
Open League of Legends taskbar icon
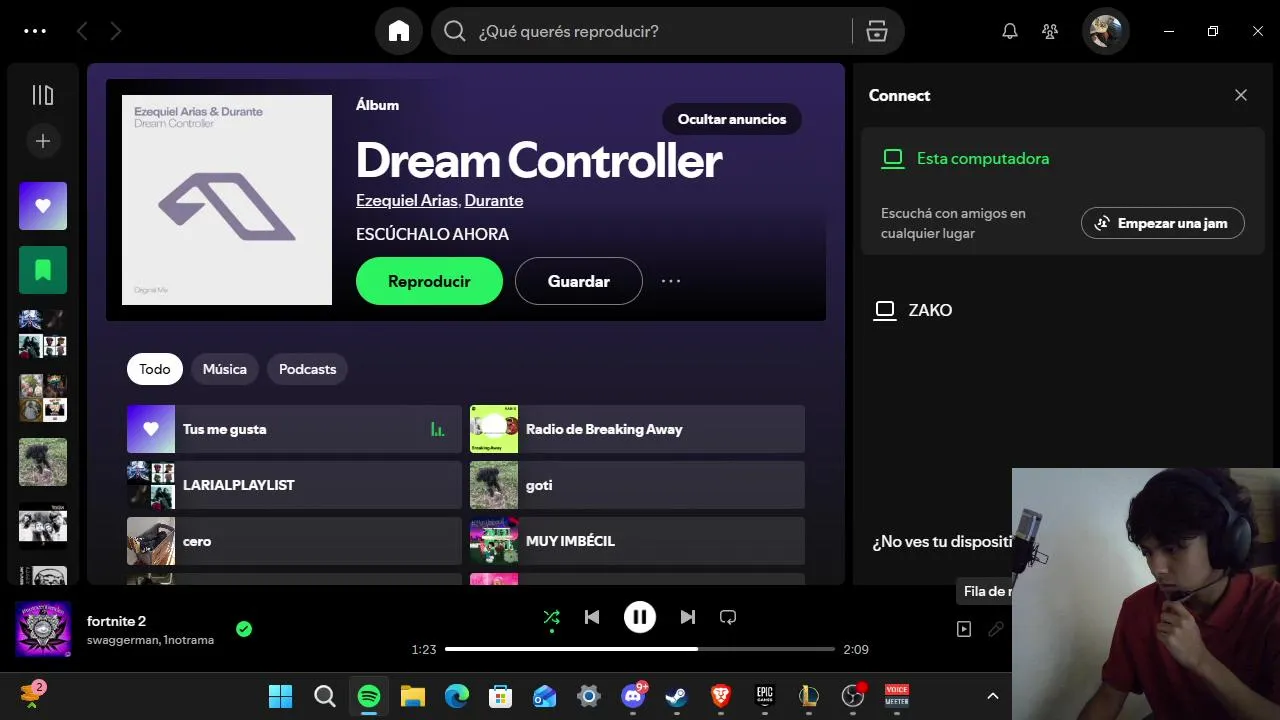809,695
